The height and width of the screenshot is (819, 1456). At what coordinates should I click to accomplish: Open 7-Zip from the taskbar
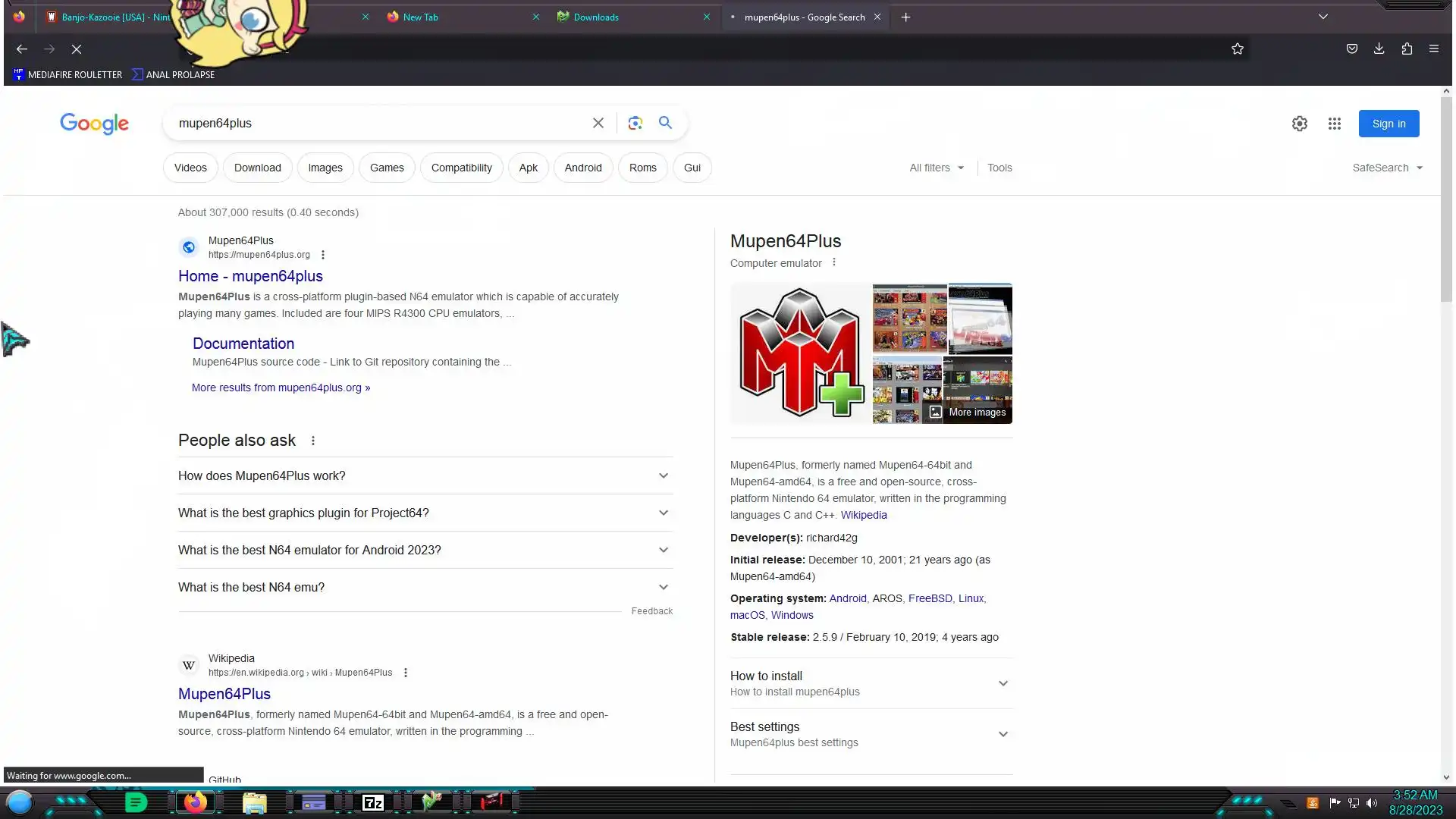coord(373,802)
